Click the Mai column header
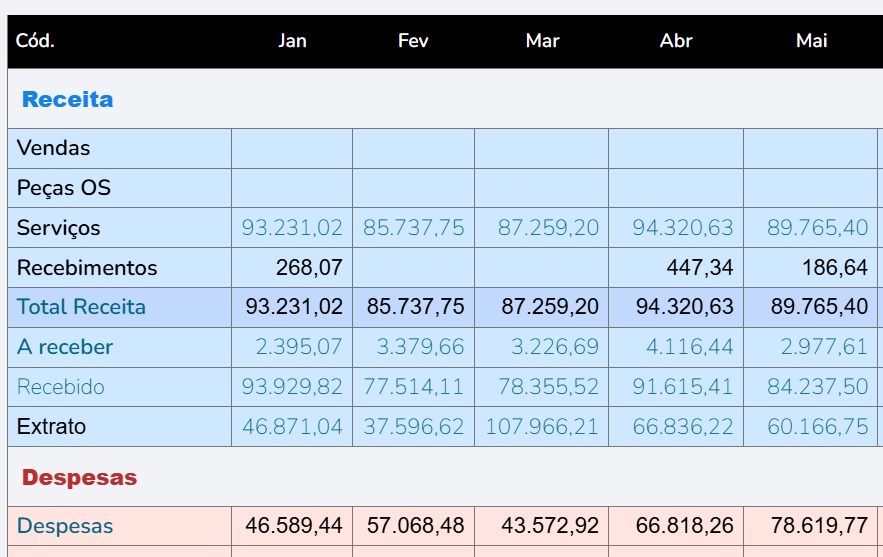 coord(811,41)
